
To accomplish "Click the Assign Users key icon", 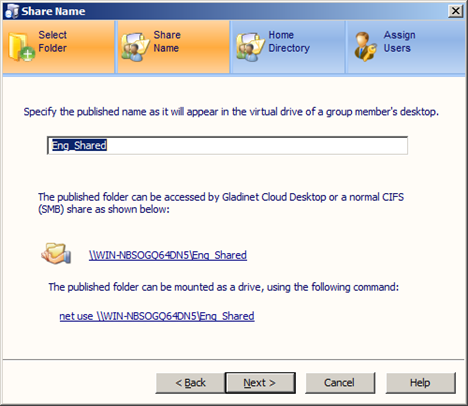I will (x=365, y=47).
